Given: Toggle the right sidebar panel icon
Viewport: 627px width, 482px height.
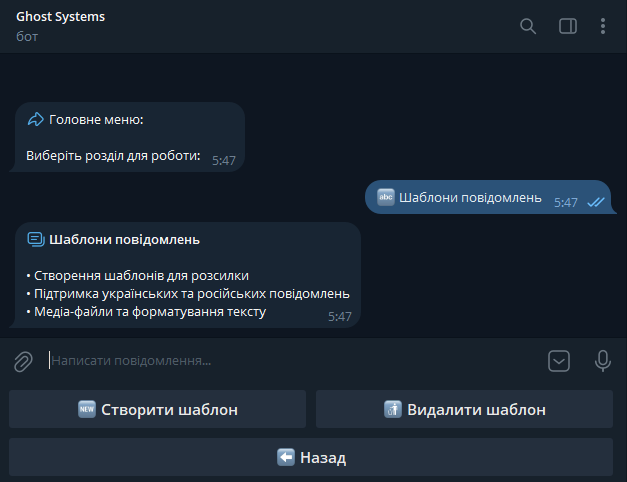Looking at the screenshot, I should pyautogui.click(x=567, y=26).
